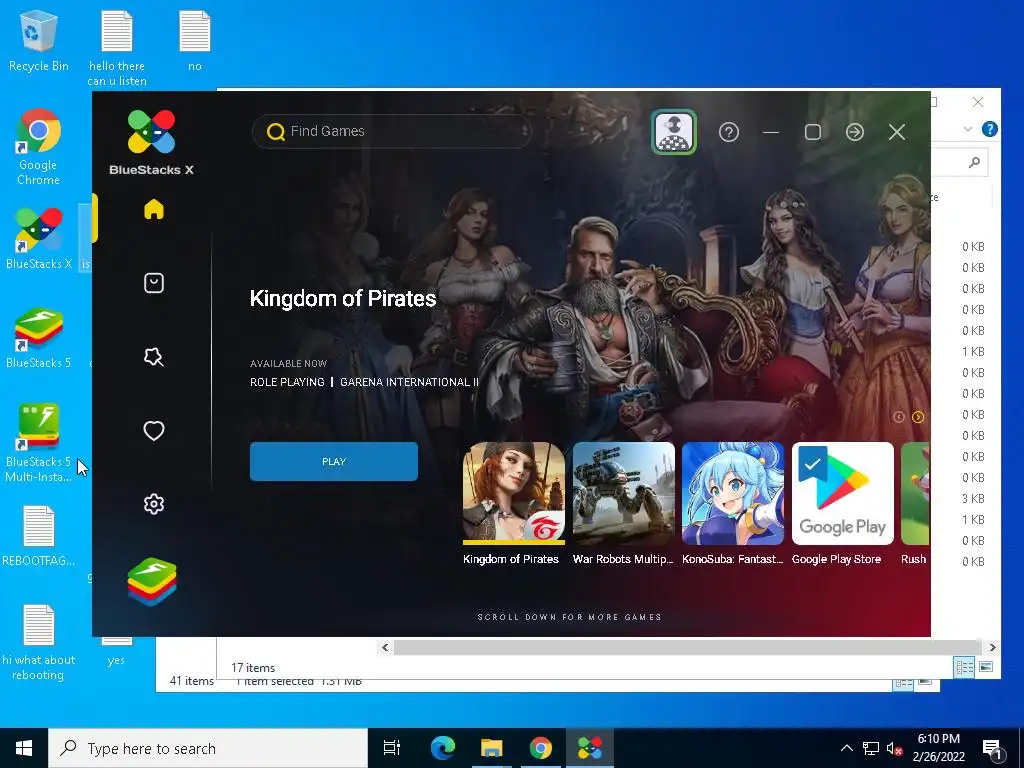
Task: Click SCROLL DOWN FOR MORE GAMES text
Action: [x=569, y=617]
